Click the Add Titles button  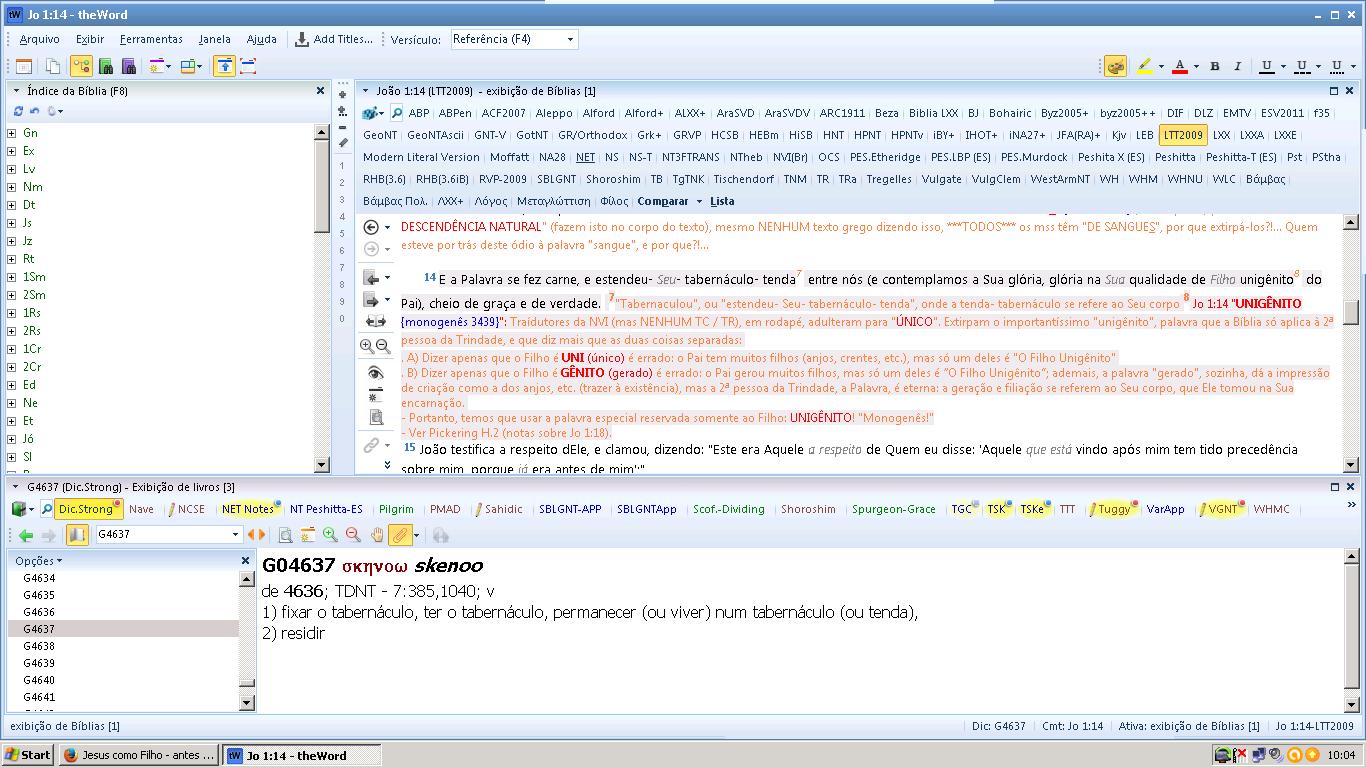click(334, 40)
